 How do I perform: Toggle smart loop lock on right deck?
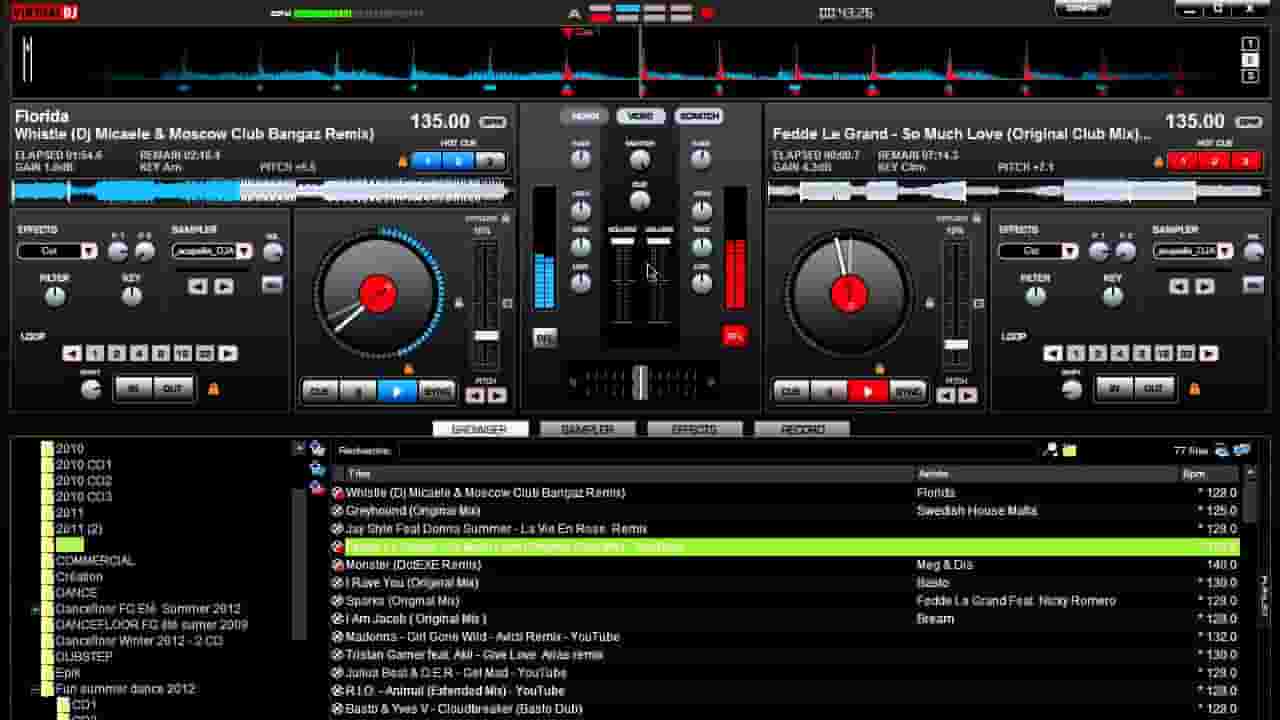[x=1194, y=389]
